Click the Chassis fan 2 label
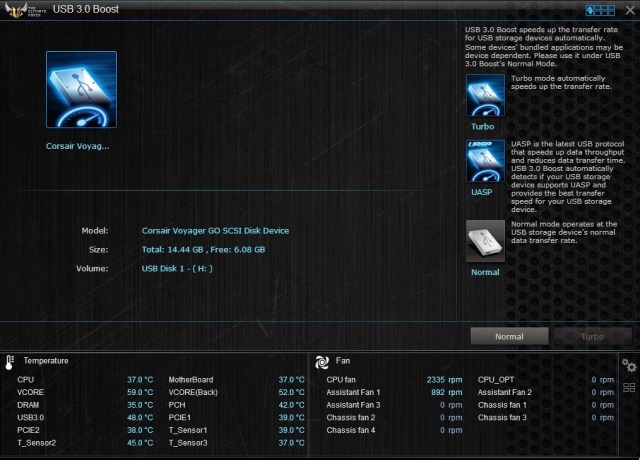The image size is (640, 460). coord(351,418)
